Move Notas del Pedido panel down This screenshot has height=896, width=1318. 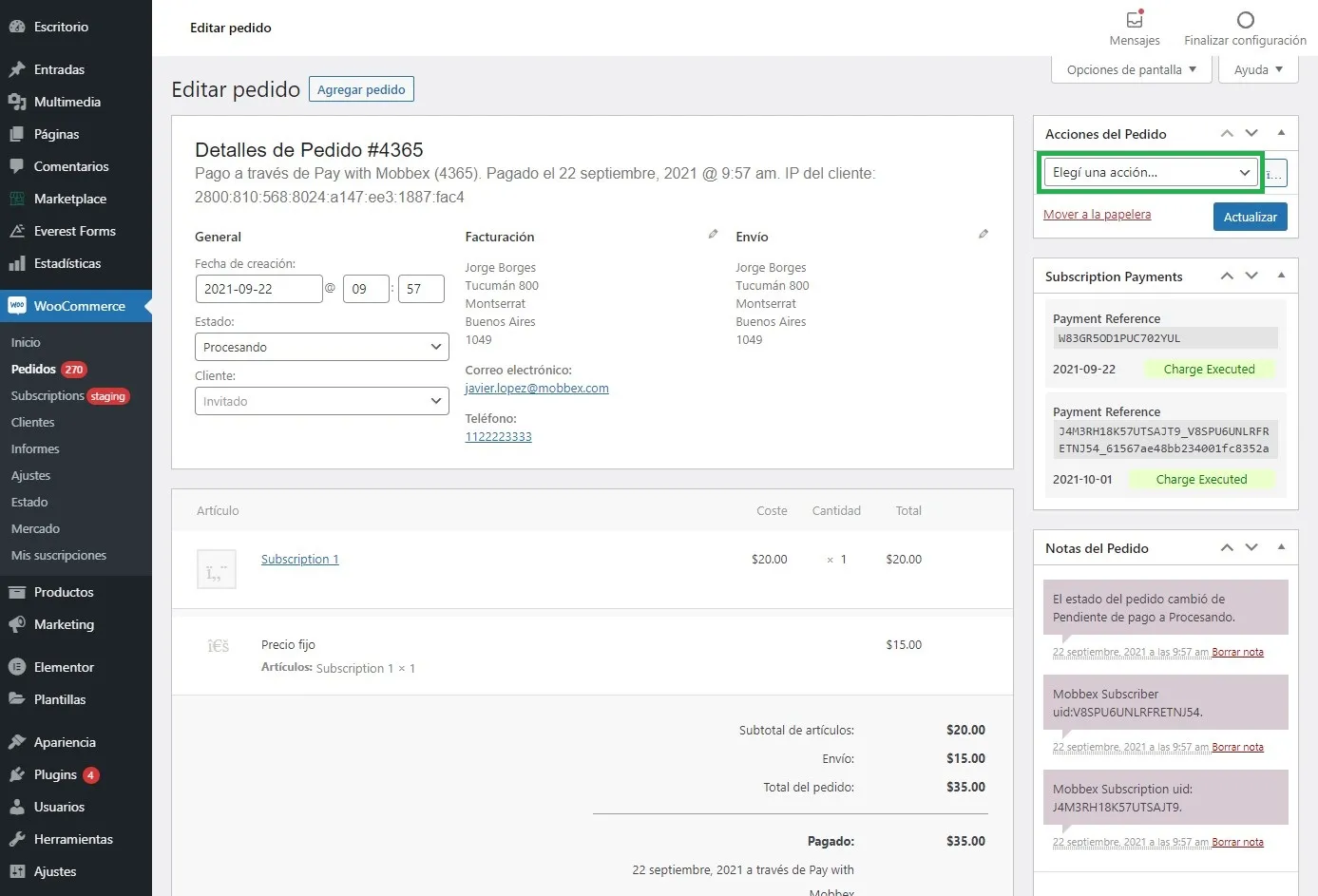click(x=1251, y=548)
